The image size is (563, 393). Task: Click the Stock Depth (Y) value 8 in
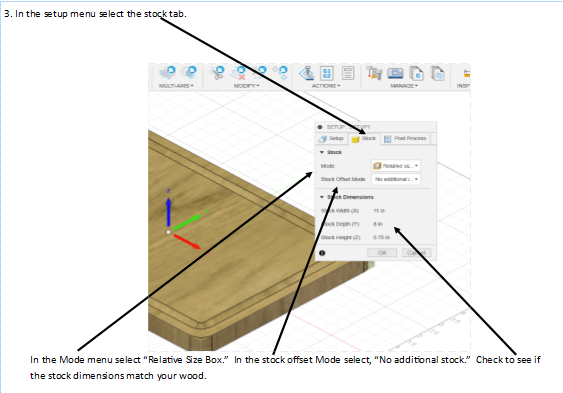[378, 224]
